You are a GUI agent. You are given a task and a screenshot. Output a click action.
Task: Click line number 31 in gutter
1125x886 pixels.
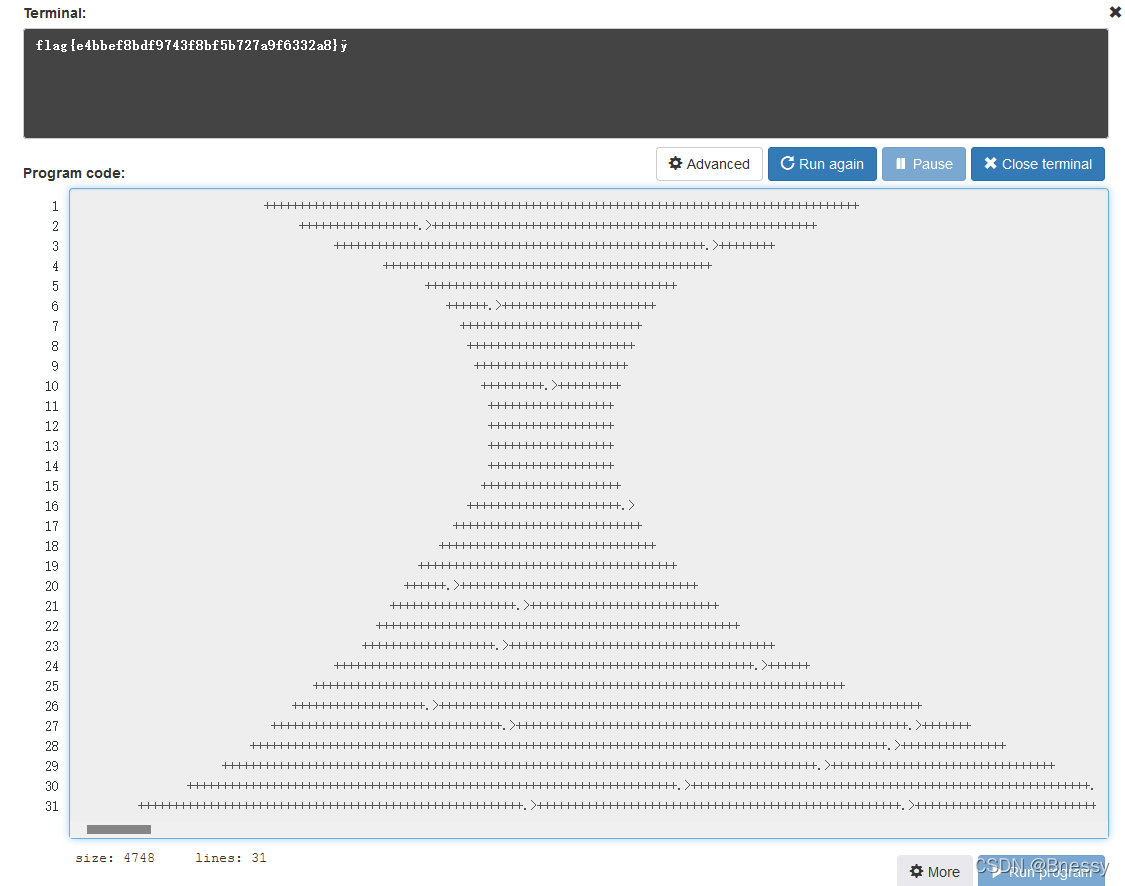pos(52,806)
